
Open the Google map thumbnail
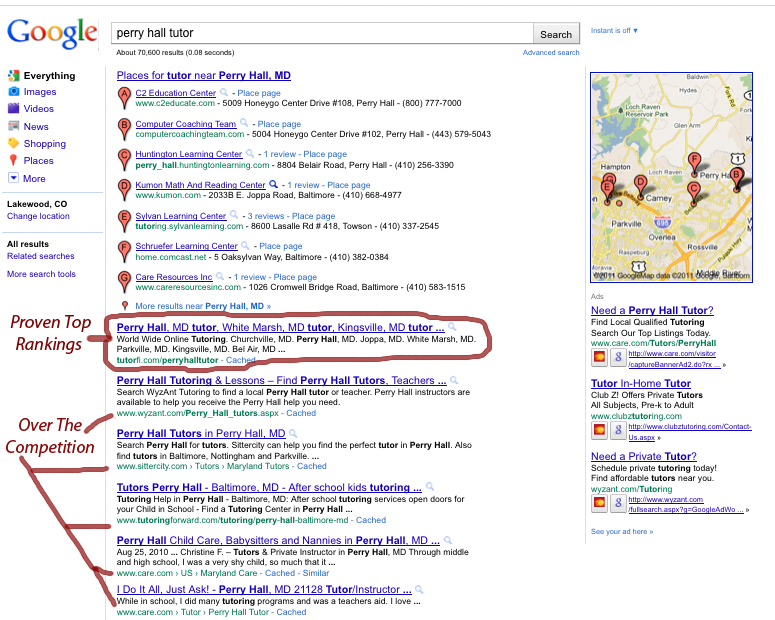(x=670, y=178)
